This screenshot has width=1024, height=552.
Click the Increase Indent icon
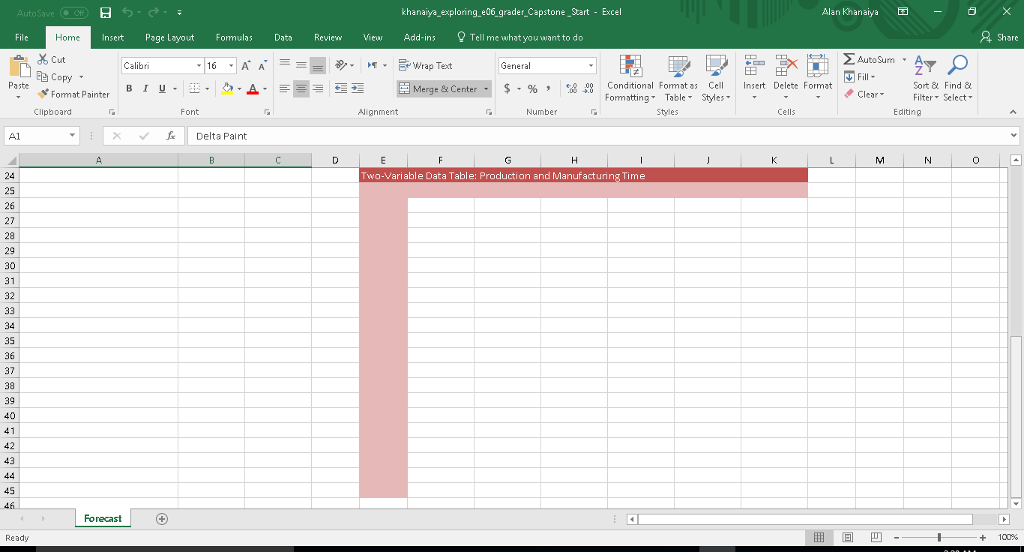point(357,89)
